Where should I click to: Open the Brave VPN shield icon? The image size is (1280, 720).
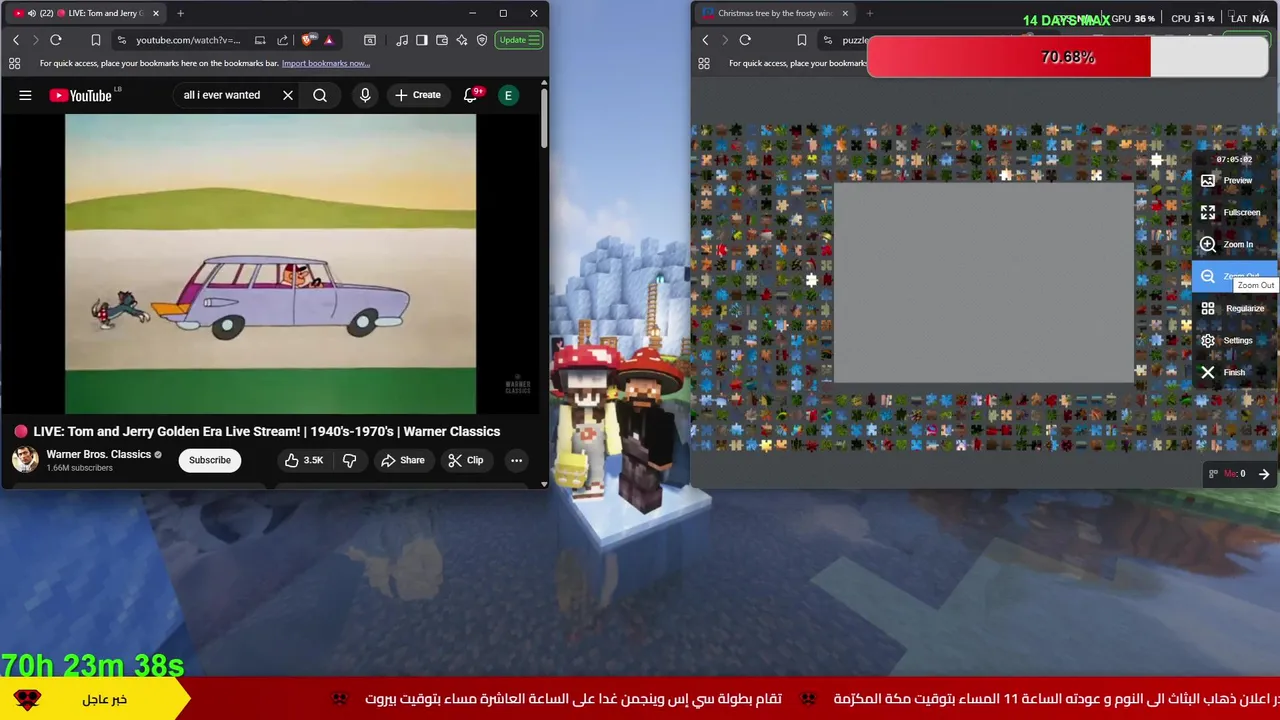click(482, 40)
